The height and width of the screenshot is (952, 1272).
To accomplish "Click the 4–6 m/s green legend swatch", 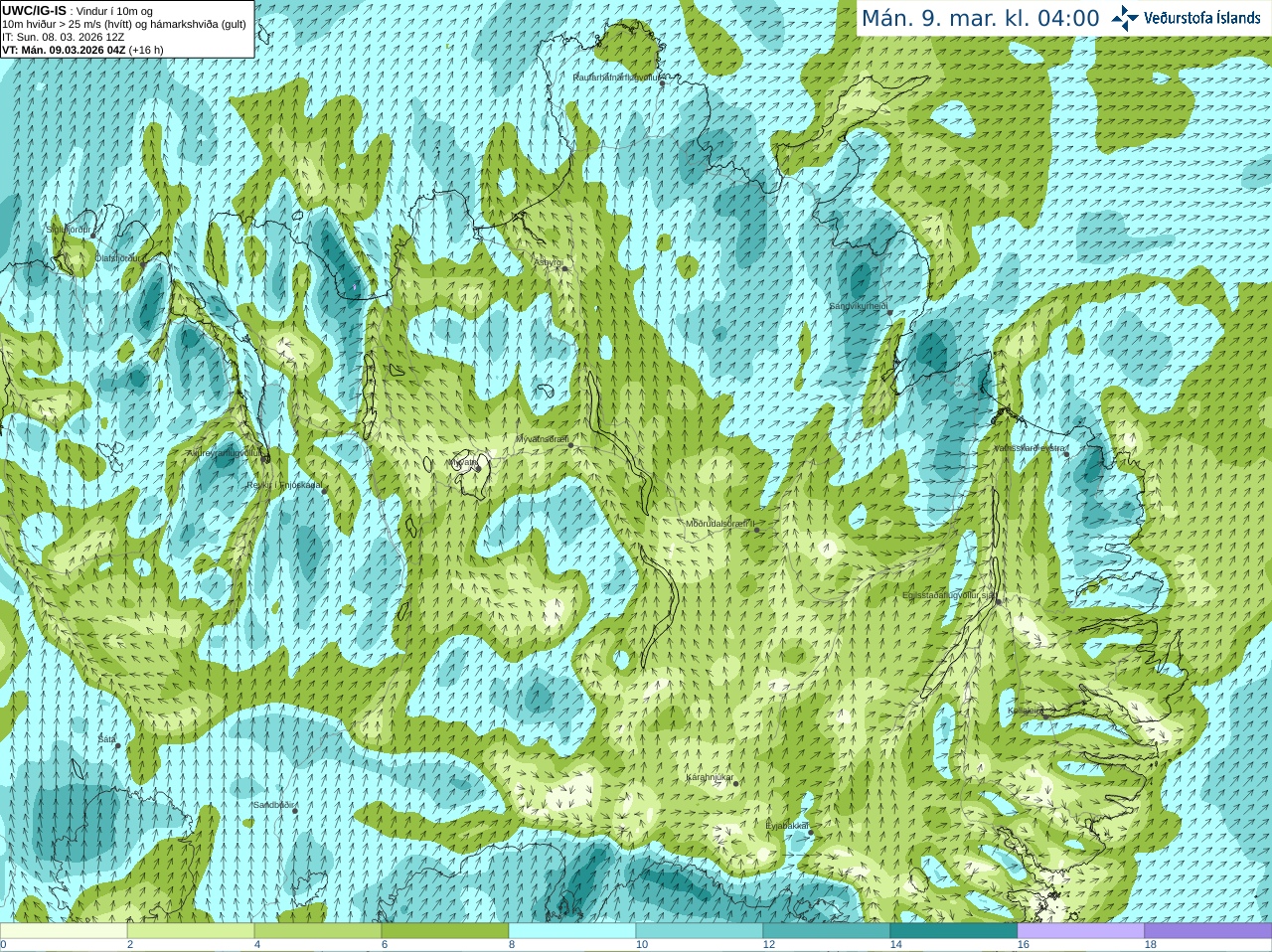I will click(x=318, y=931).
